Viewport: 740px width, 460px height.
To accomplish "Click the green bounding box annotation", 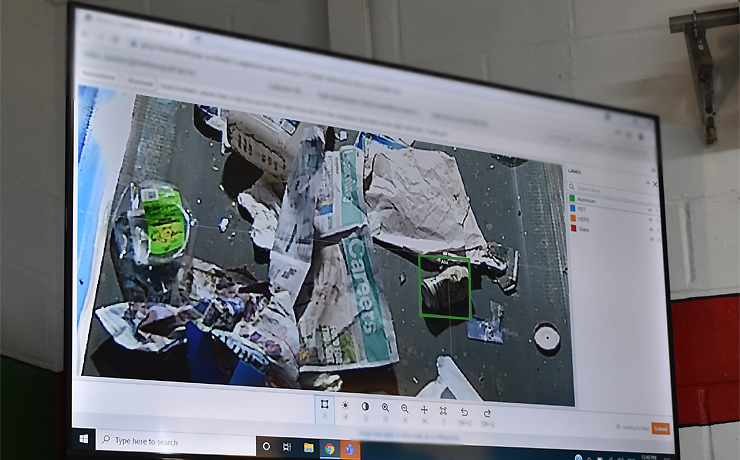I will point(445,288).
